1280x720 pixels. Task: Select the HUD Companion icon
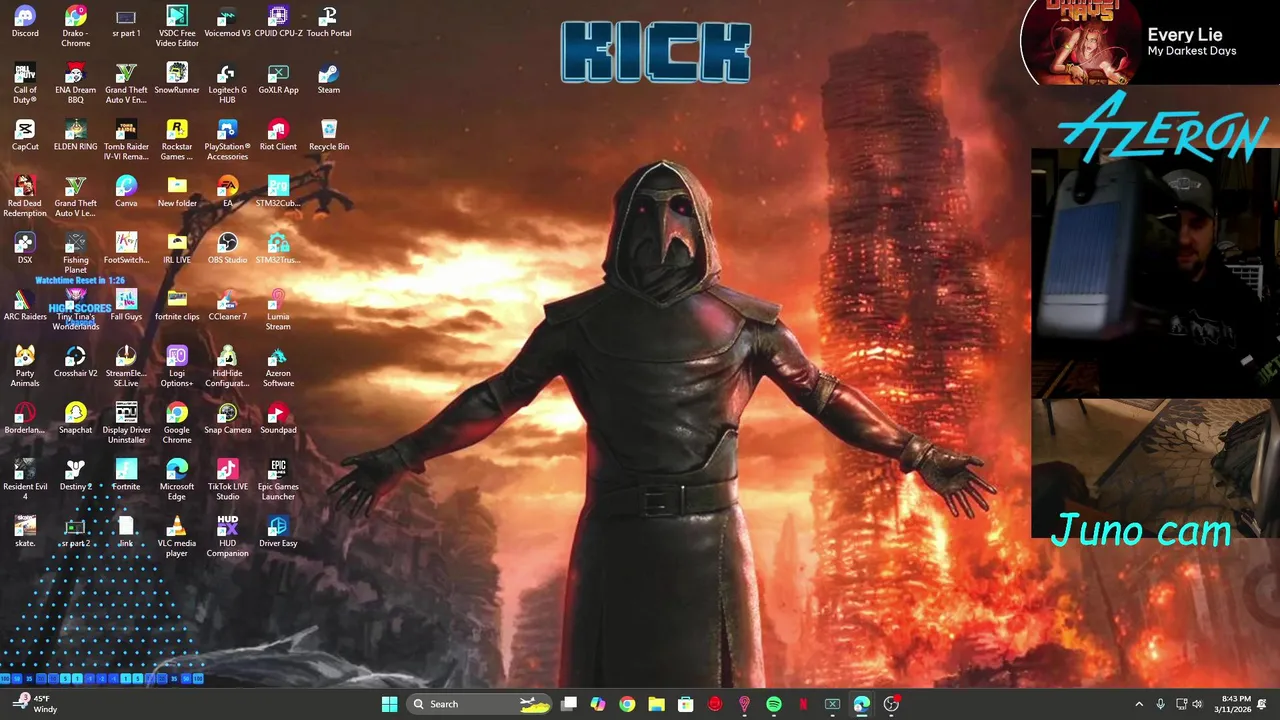227,538
